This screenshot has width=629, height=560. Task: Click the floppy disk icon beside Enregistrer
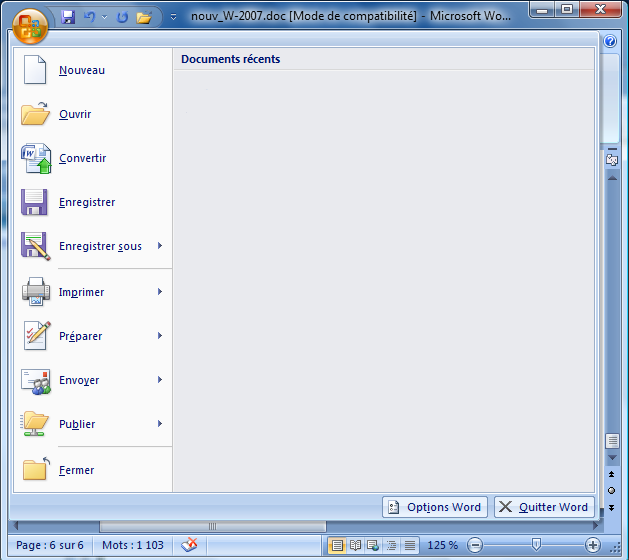coord(34,202)
